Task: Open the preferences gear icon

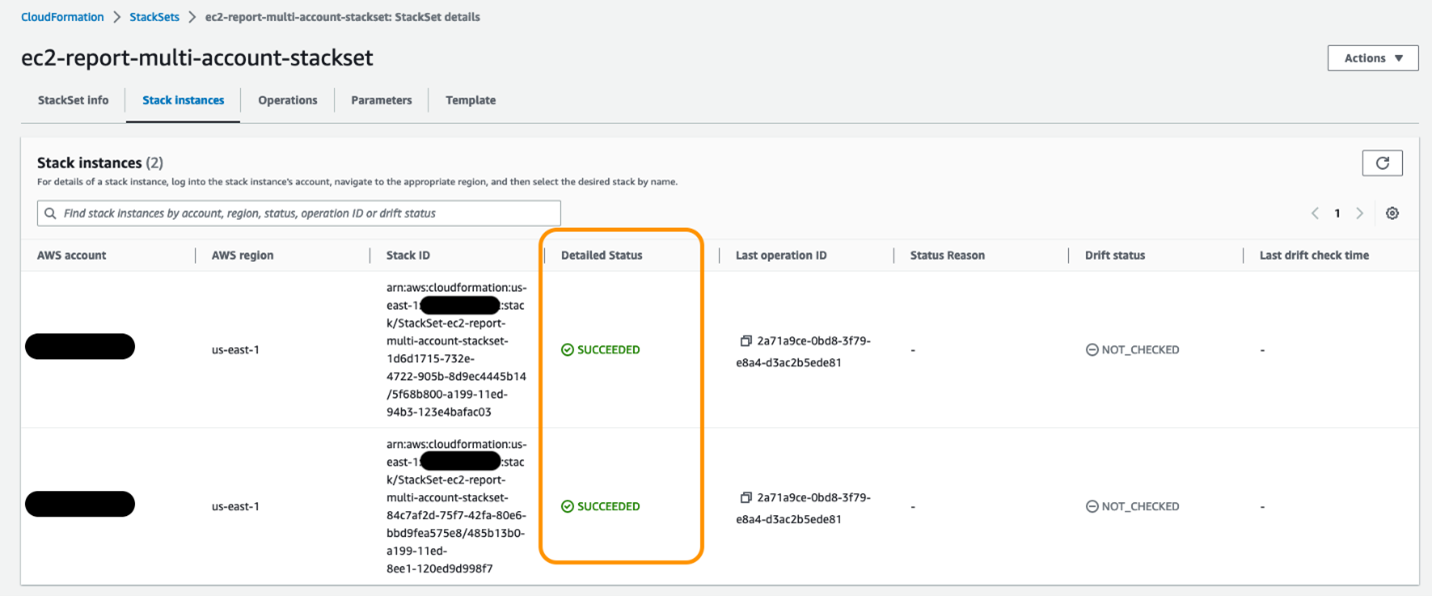Action: tap(1392, 213)
